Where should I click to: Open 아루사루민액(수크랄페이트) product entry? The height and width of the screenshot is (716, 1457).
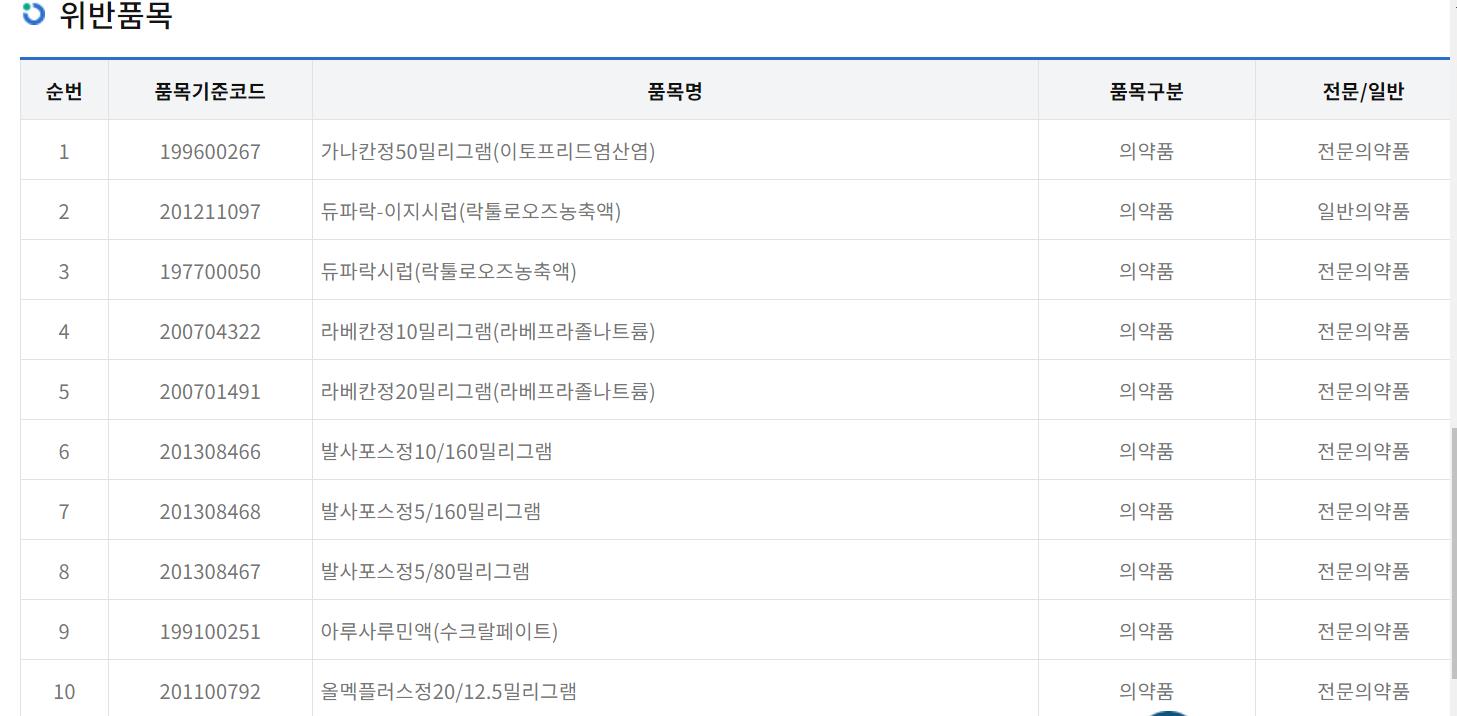(439, 632)
